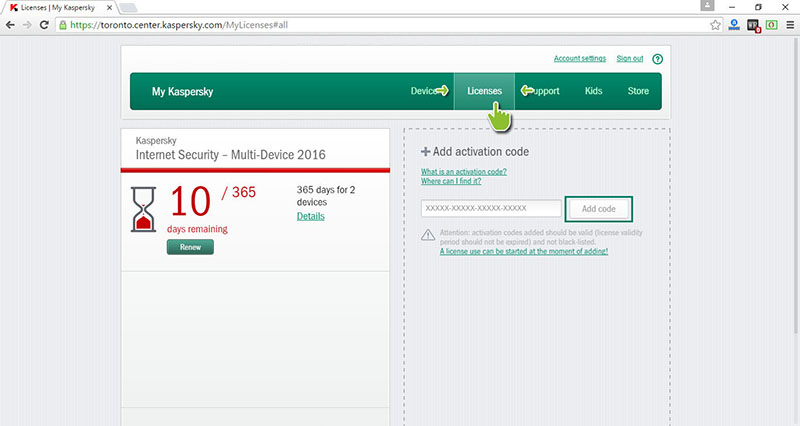Minimize the browser window
This screenshot has height=426, width=800.
click(x=732, y=7)
